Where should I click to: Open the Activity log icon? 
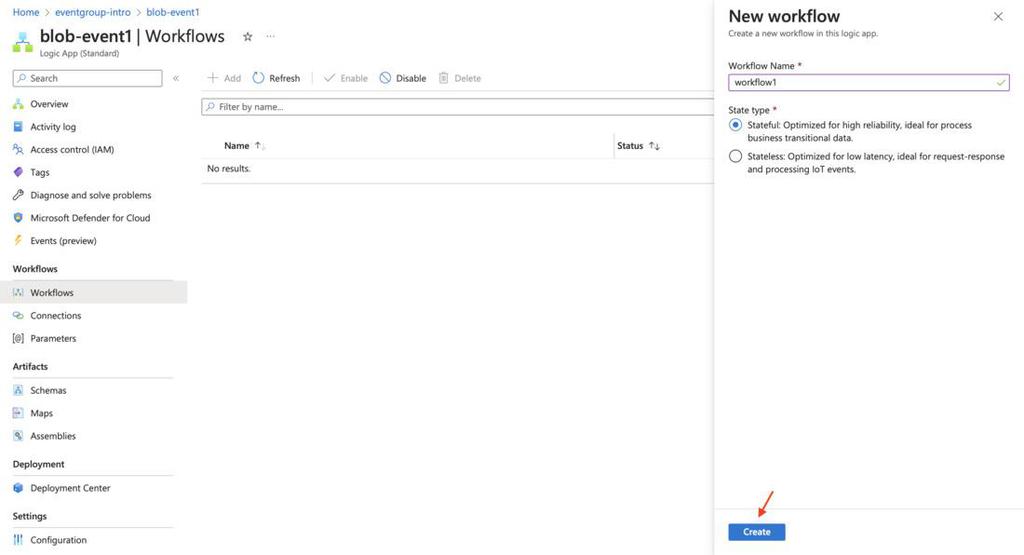pyautogui.click(x=18, y=127)
